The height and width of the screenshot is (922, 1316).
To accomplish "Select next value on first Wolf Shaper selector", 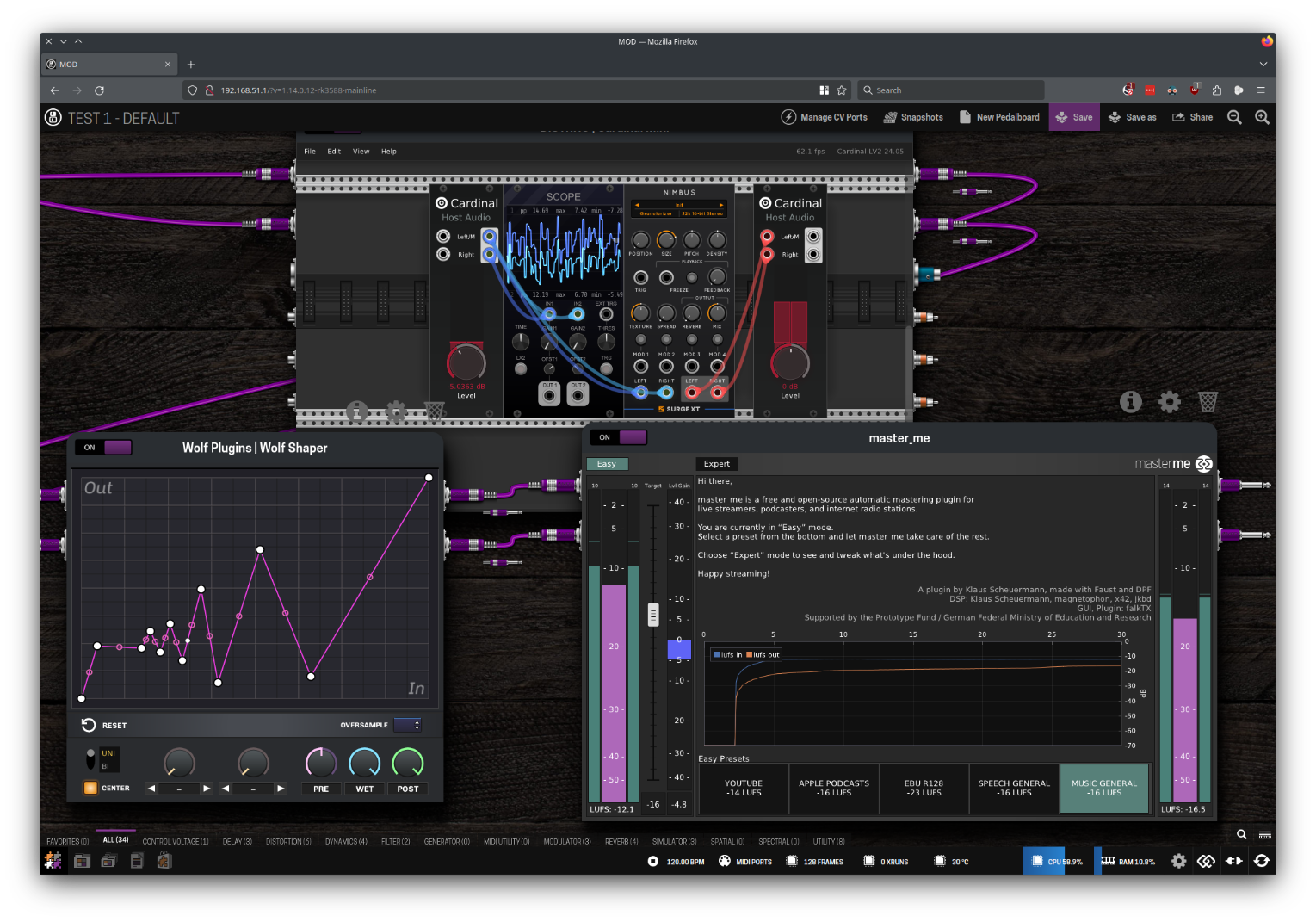I will (x=207, y=789).
